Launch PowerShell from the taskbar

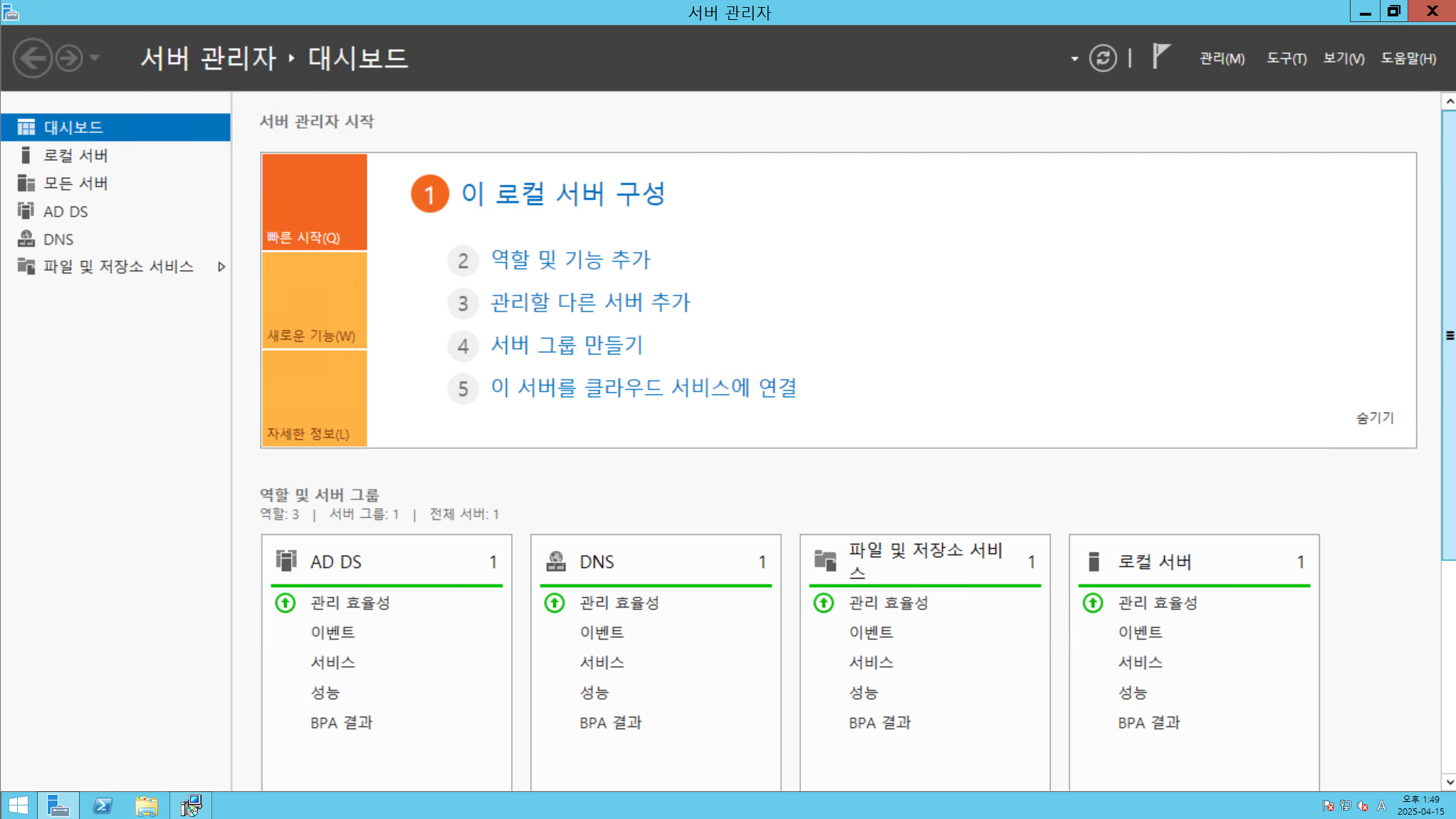103,805
